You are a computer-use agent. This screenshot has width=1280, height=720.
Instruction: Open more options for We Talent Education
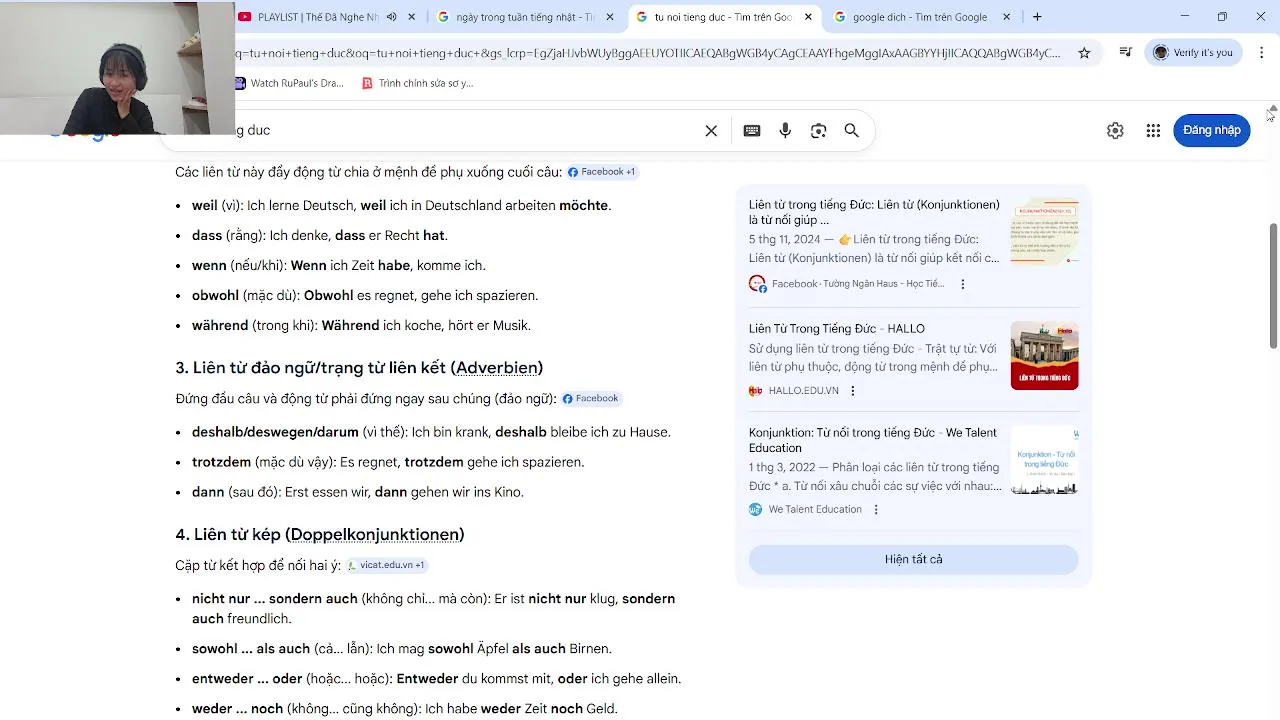[876, 510]
